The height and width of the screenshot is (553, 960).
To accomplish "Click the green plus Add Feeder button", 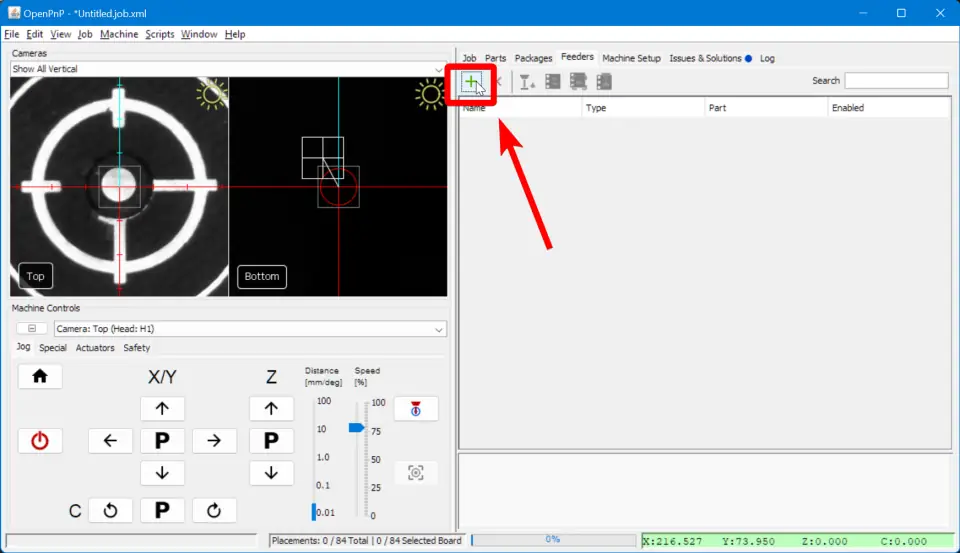I will 471,81.
